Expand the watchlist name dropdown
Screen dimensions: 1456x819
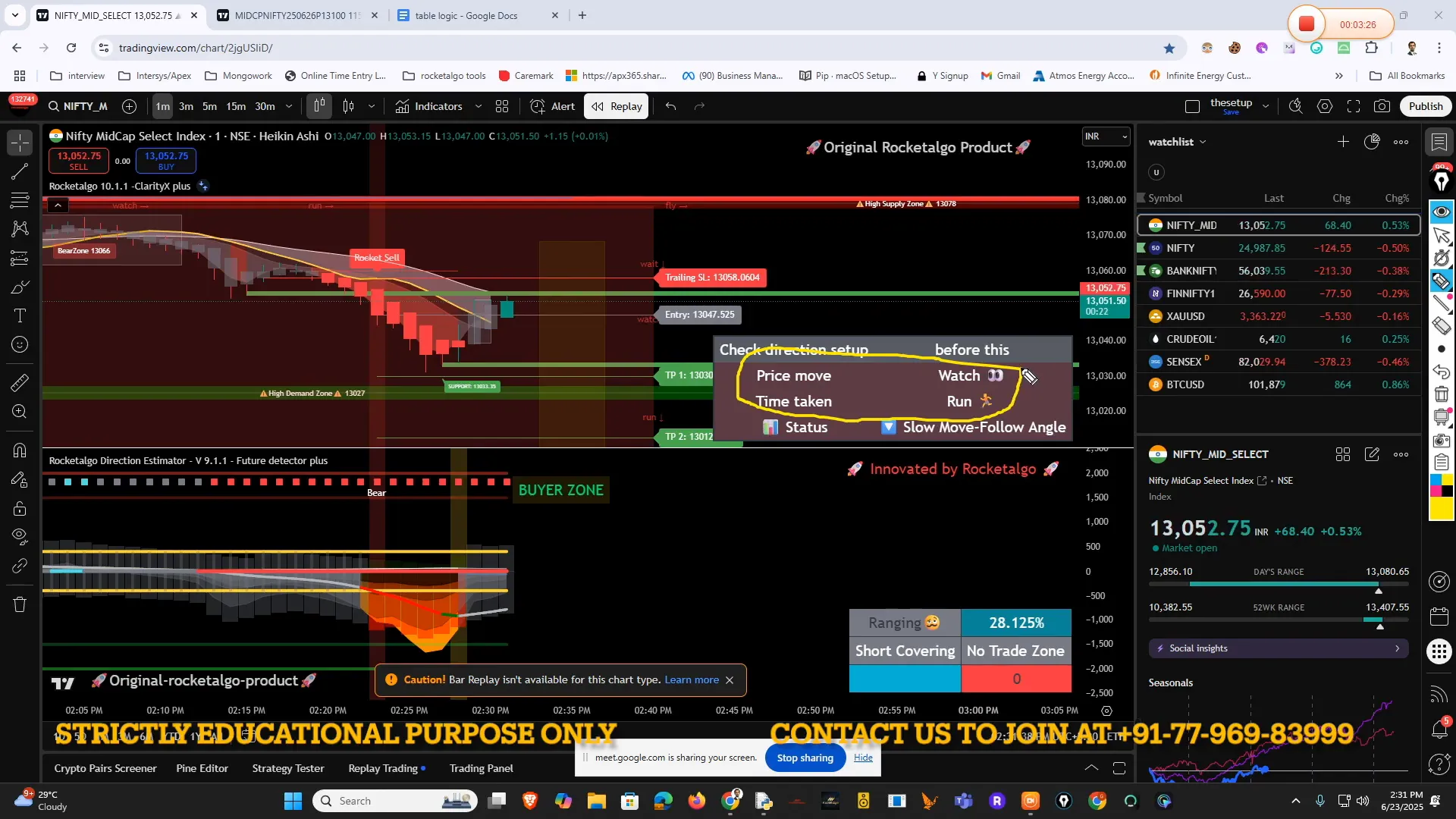point(1203,142)
